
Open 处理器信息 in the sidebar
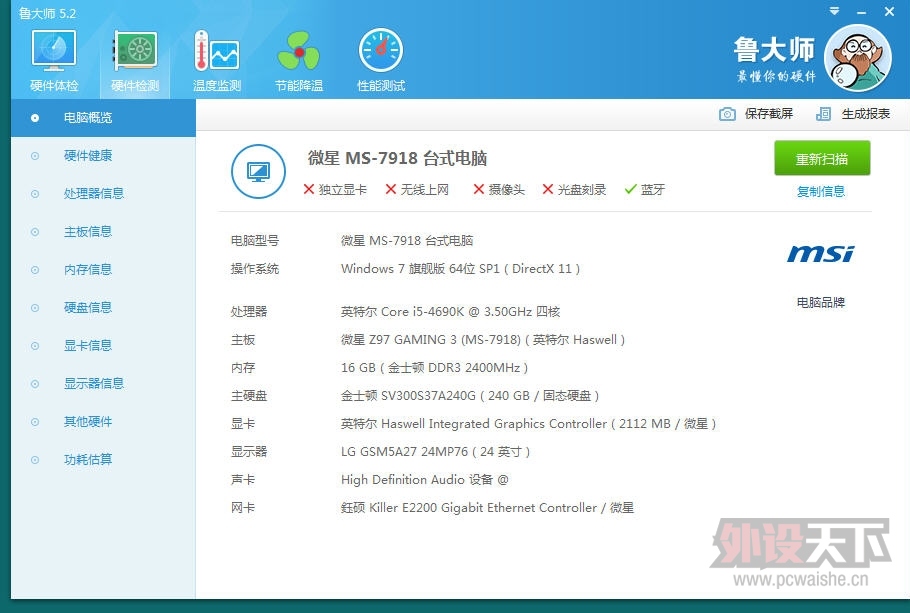[103, 193]
